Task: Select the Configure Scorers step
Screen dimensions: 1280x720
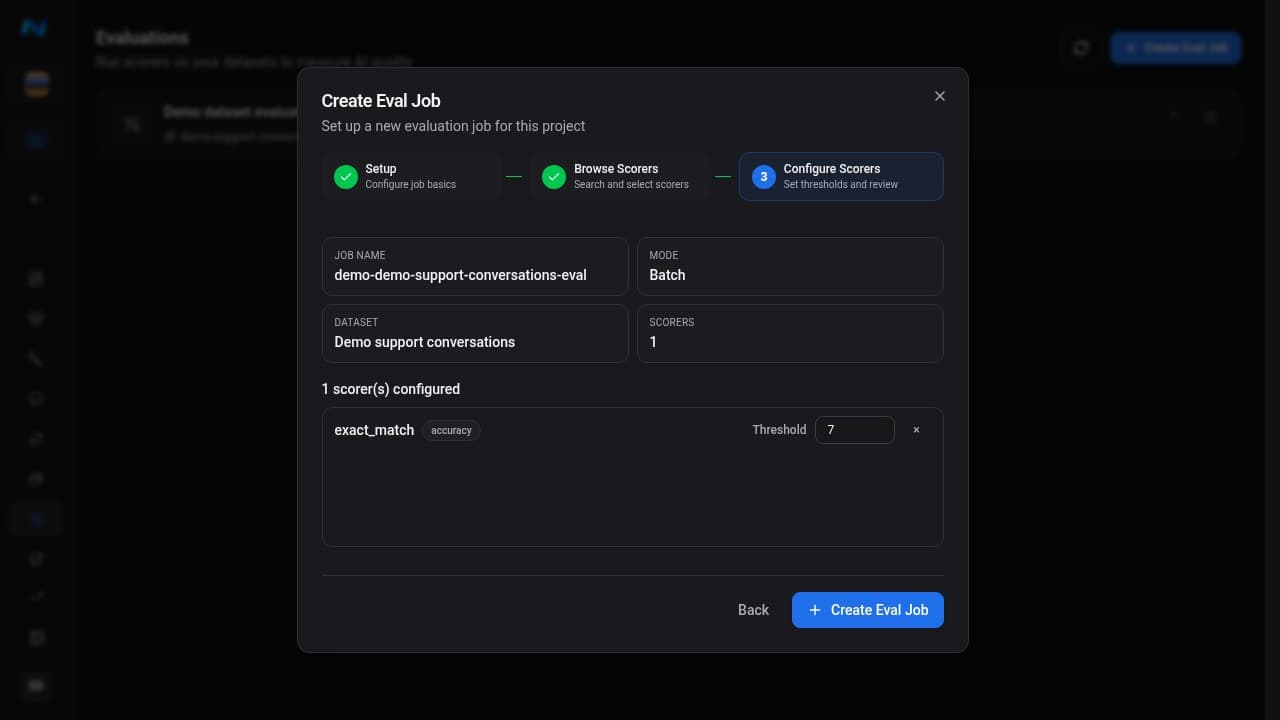Action: (x=841, y=176)
